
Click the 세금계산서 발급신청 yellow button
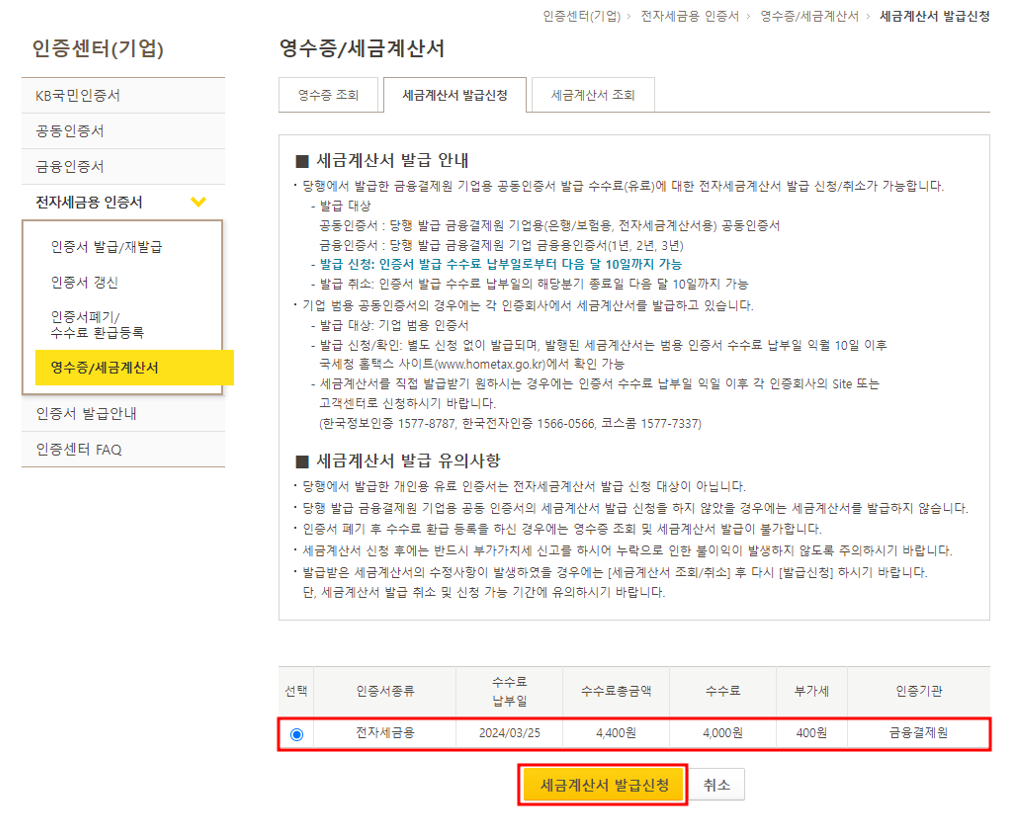(601, 784)
